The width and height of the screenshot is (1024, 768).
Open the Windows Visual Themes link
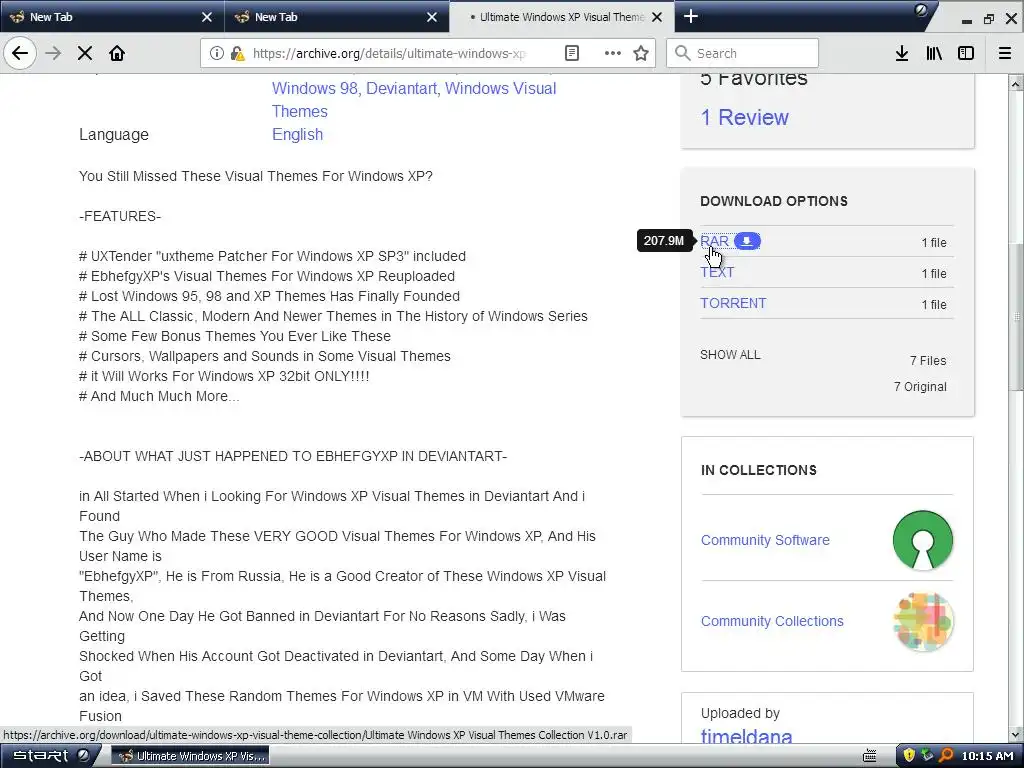pos(414,100)
